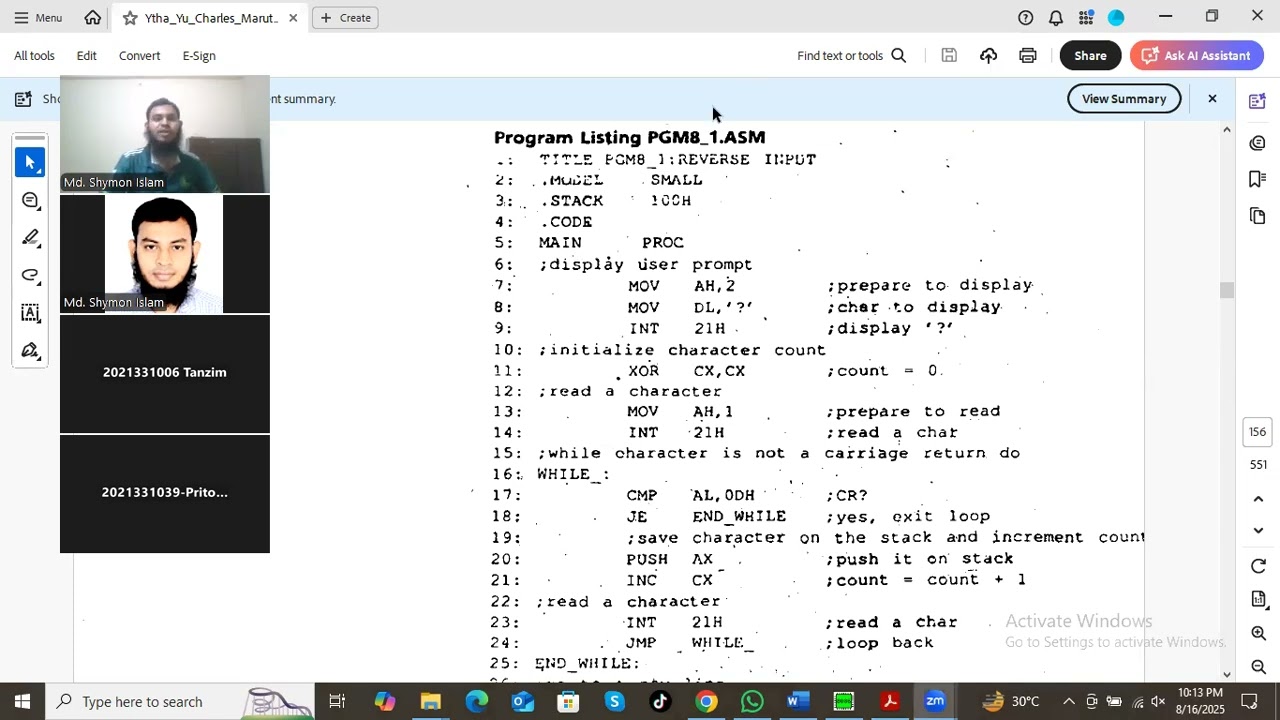Screen dimensions: 1280x720
Task: Open the AI Assistant panel icon in right rail
Action: coord(1258,101)
